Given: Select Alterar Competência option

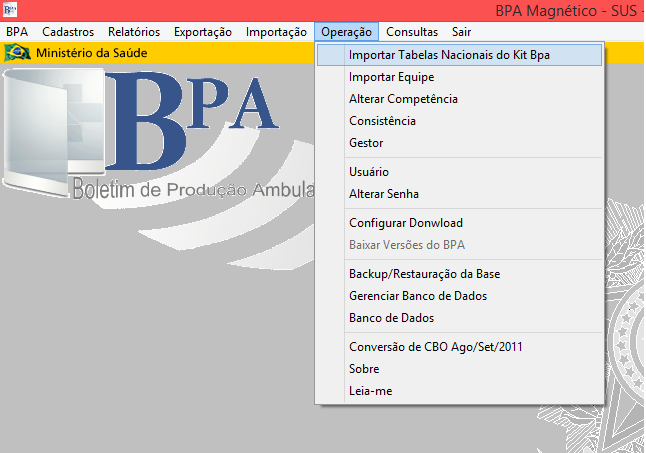Looking at the screenshot, I should click(403, 99).
